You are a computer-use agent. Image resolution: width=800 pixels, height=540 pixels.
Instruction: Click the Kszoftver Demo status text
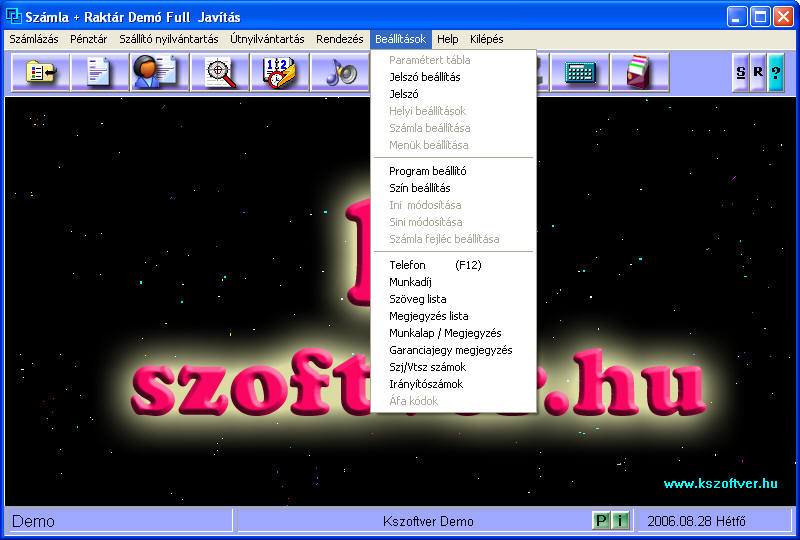click(x=428, y=521)
